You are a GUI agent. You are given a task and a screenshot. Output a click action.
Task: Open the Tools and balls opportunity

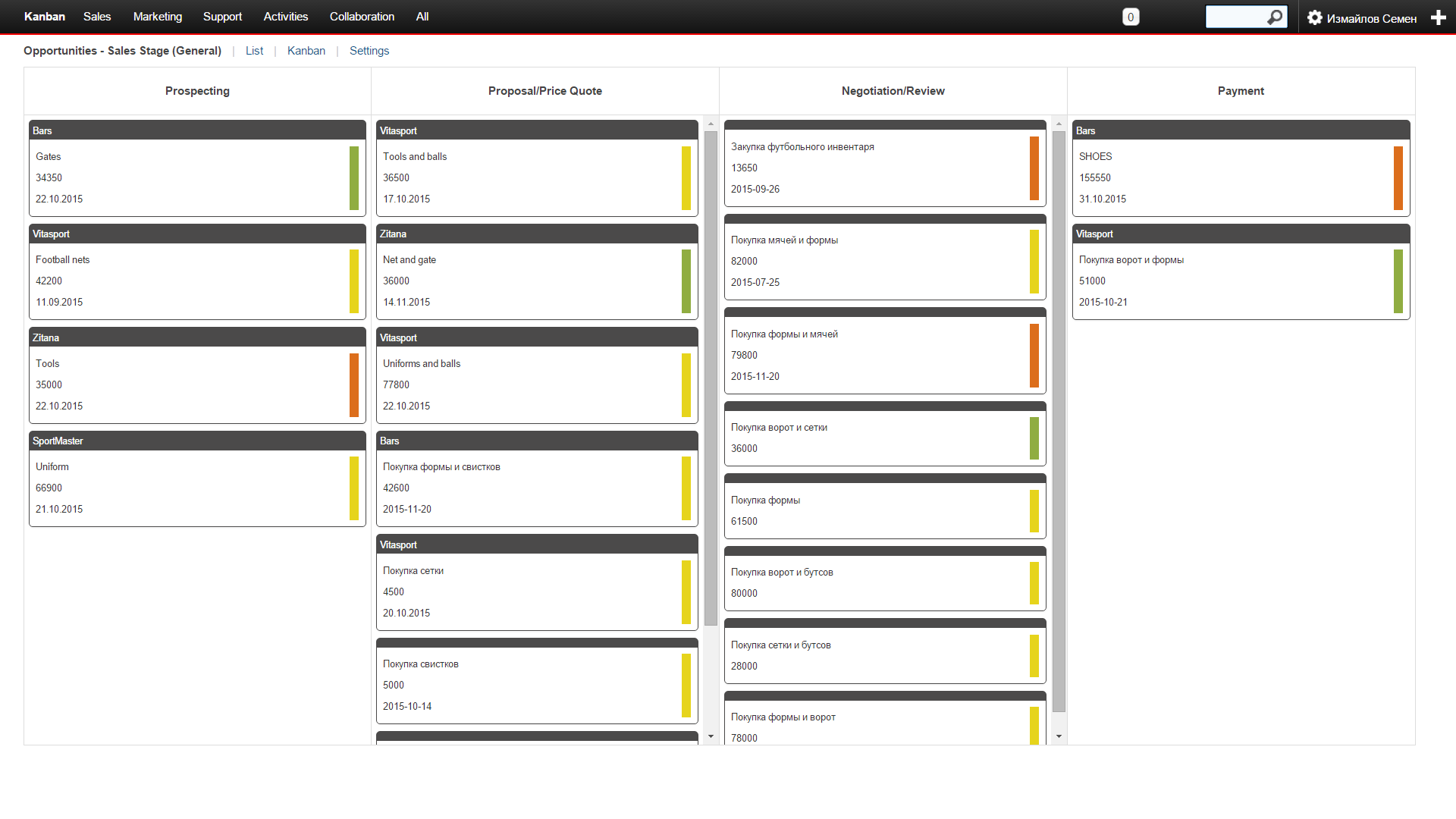point(537,168)
